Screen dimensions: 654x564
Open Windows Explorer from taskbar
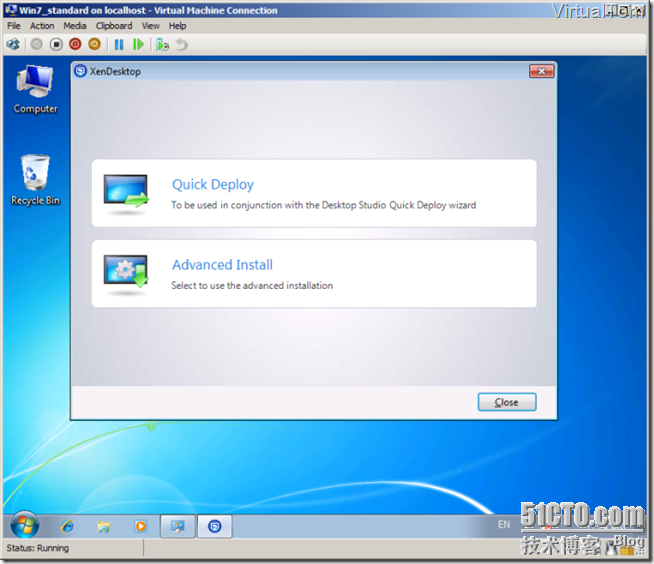click(104, 526)
